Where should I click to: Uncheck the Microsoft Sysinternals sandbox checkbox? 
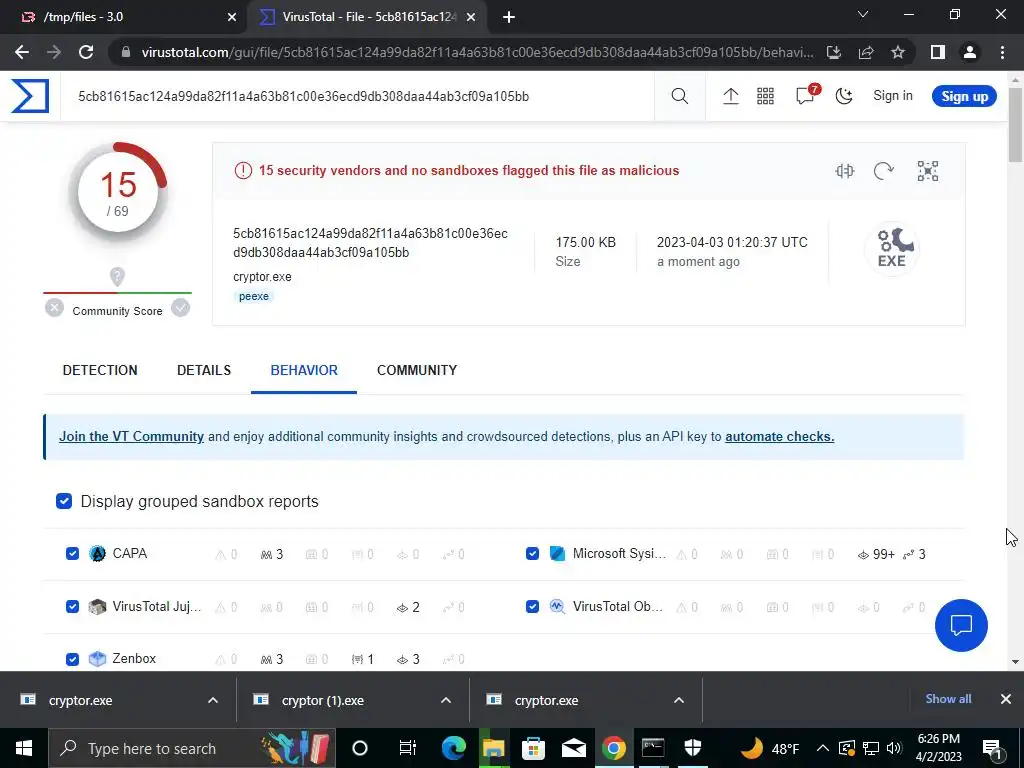tap(532, 554)
